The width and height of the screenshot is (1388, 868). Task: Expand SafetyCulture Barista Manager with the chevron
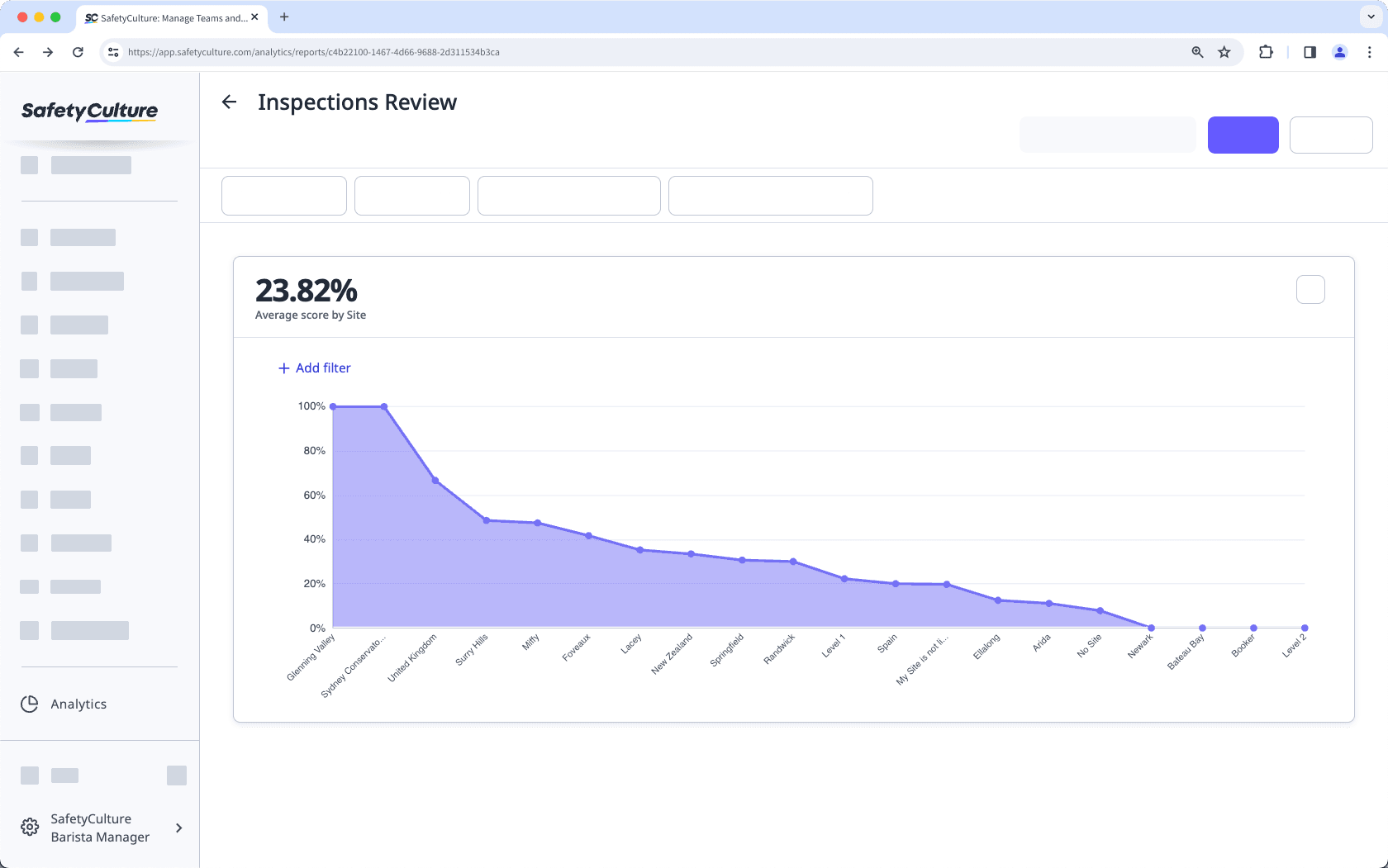178,827
